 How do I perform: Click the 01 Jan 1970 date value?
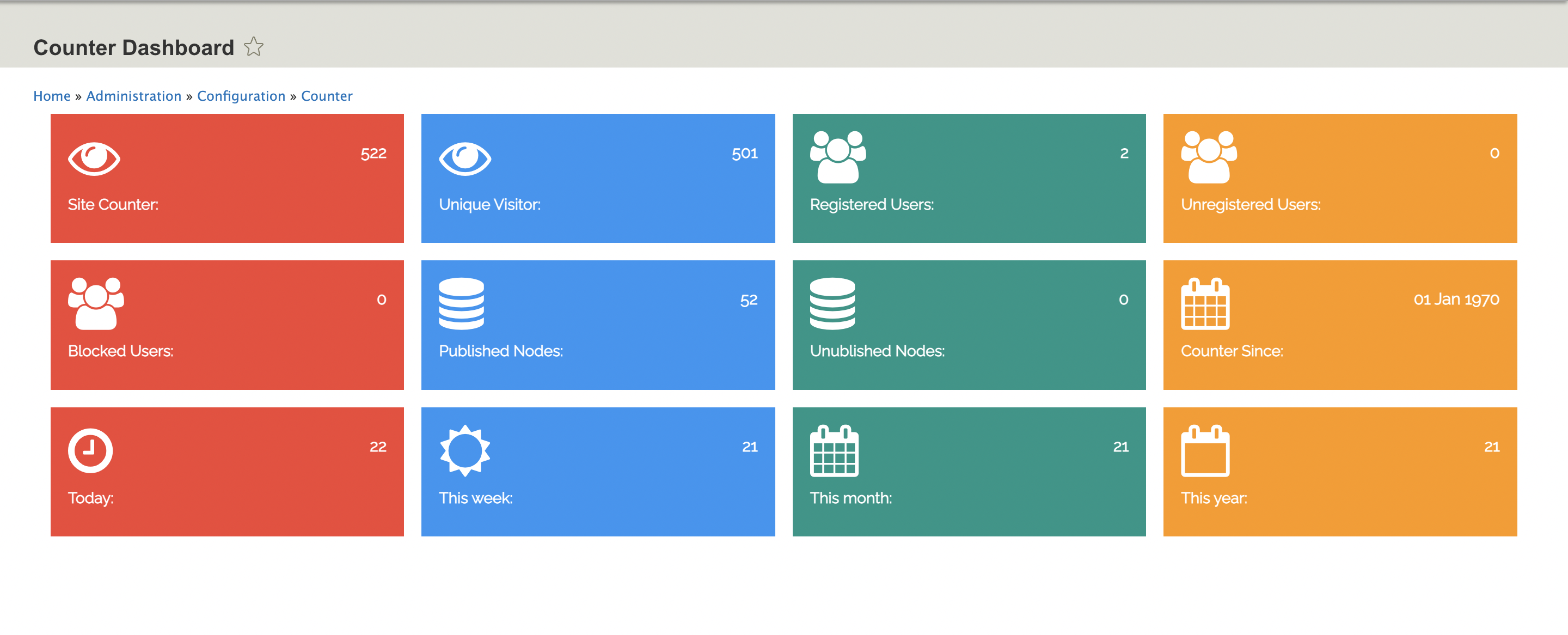click(1455, 300)
